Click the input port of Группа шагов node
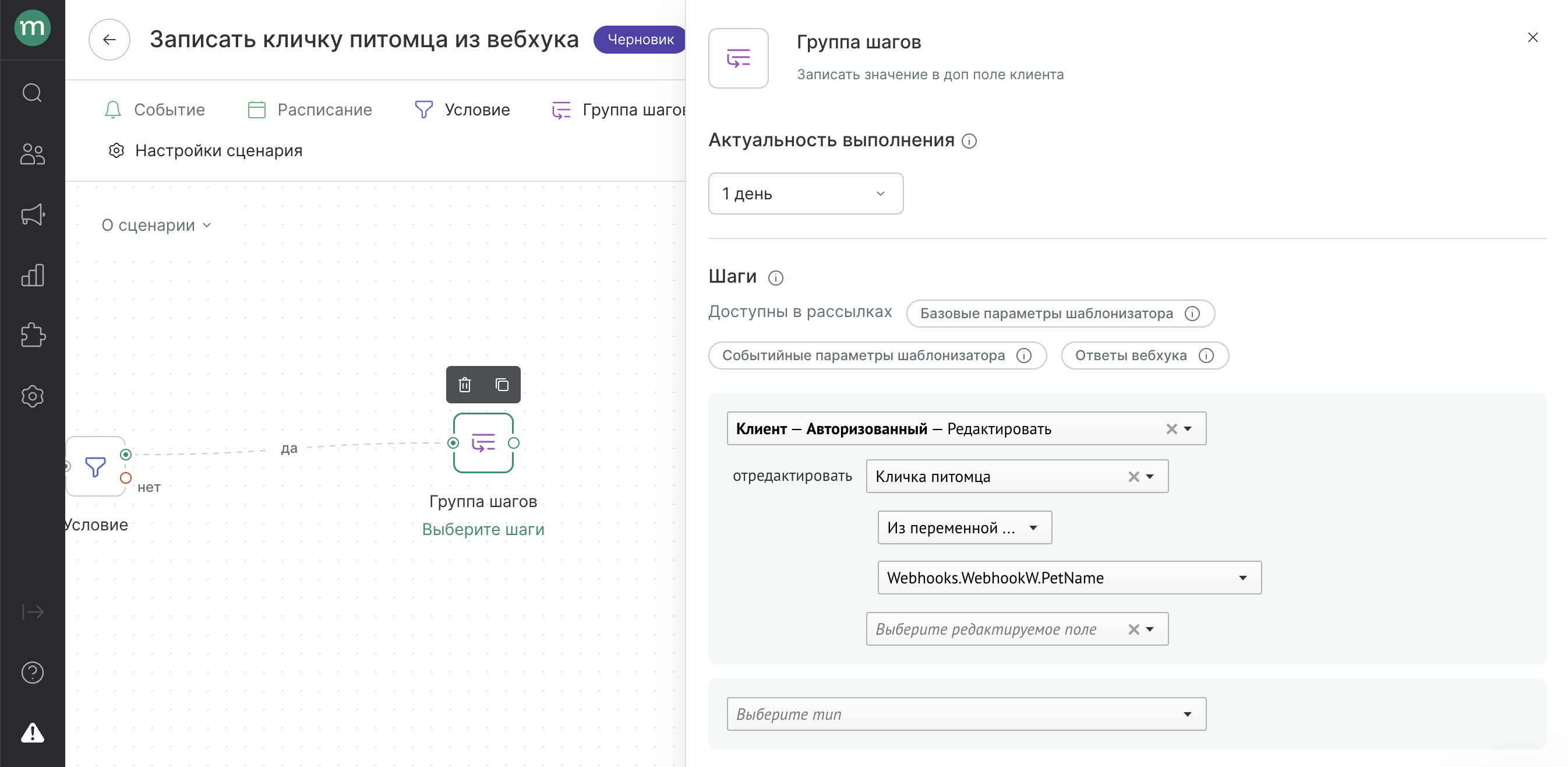 point(453,444)
